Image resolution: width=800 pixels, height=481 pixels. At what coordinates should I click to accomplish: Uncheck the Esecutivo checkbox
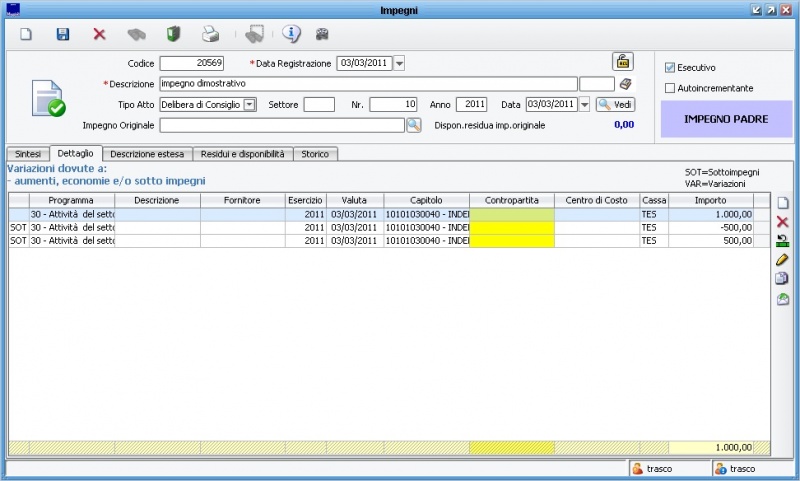click(670, 68)
